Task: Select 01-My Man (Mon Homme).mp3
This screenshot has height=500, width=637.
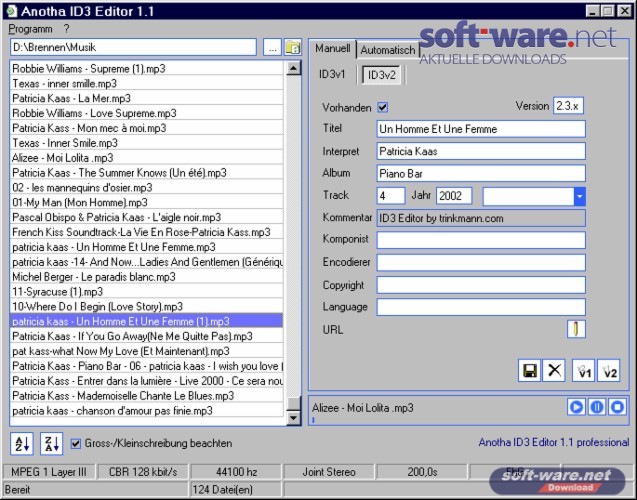Action: click(x=147, y=203)
